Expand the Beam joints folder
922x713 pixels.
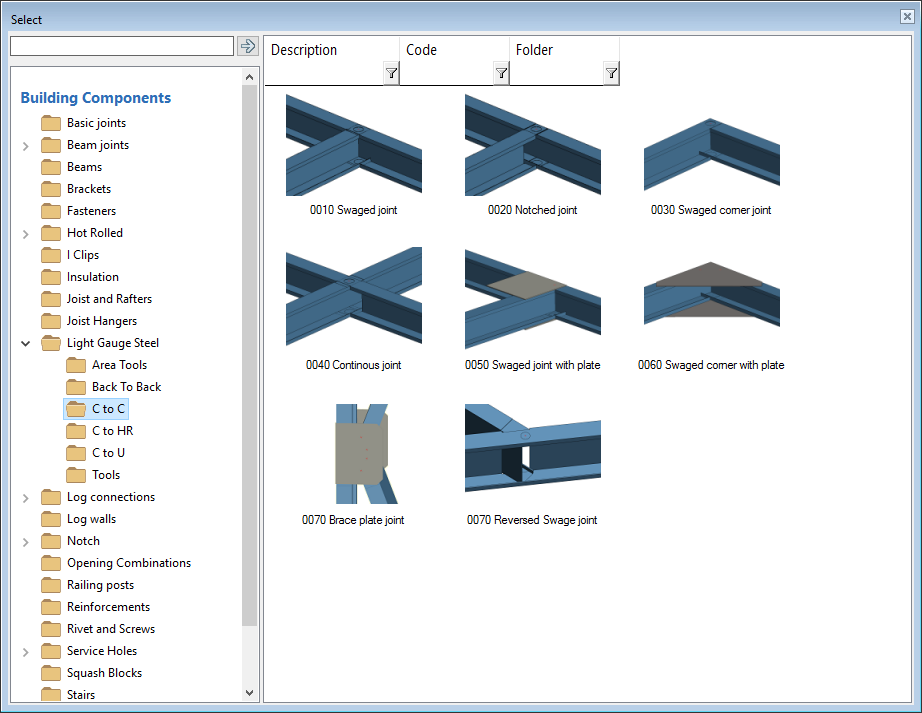point(25,146)
